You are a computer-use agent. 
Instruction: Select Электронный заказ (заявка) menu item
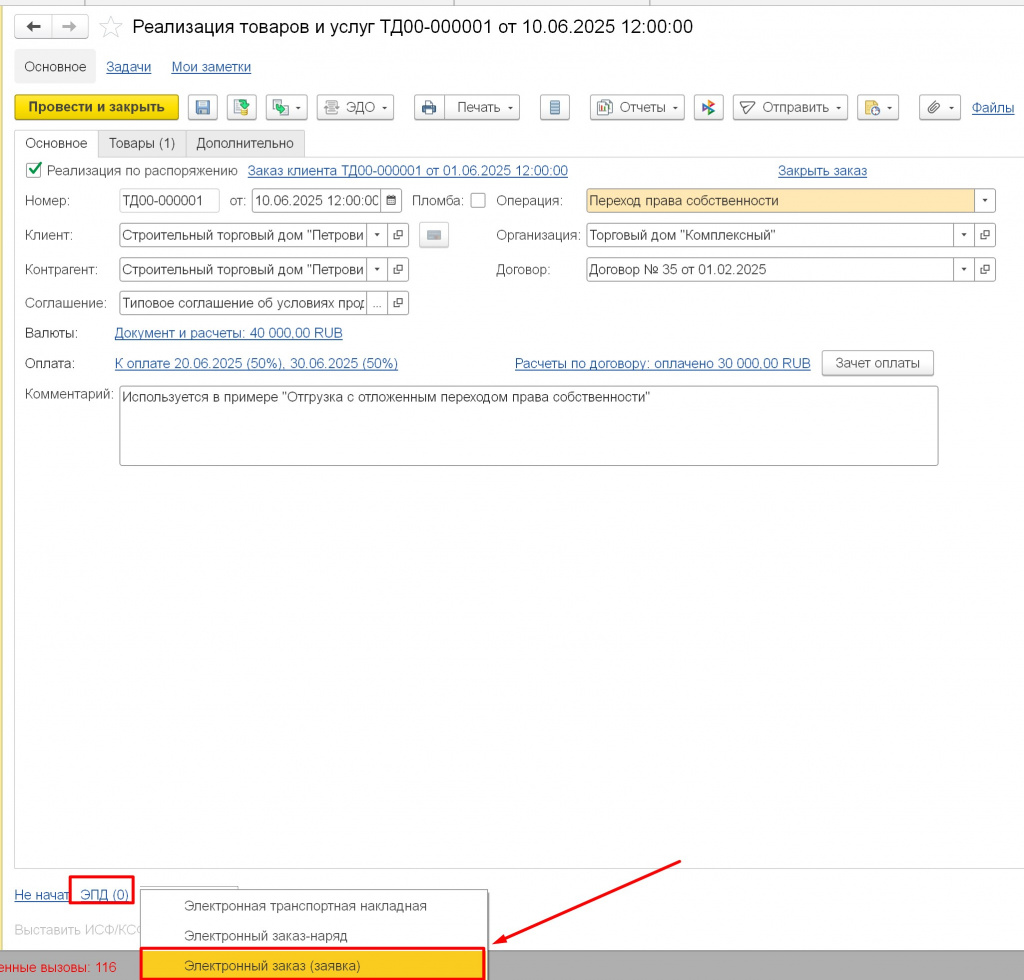[313, 965]
